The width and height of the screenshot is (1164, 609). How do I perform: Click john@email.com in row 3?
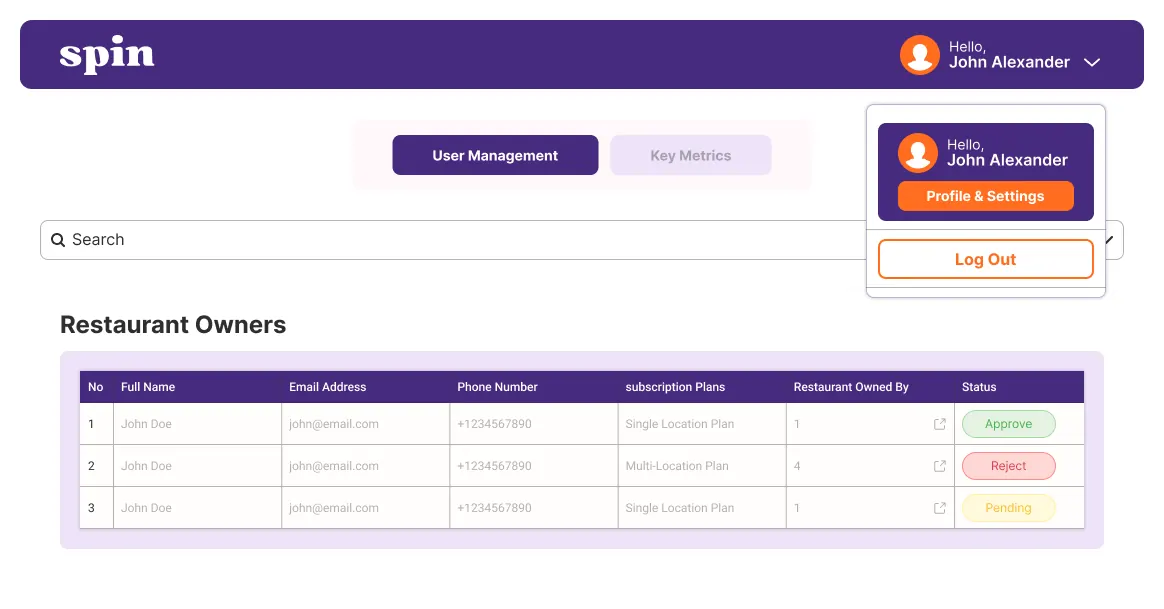pyautogui.click(x=333, y=508)
